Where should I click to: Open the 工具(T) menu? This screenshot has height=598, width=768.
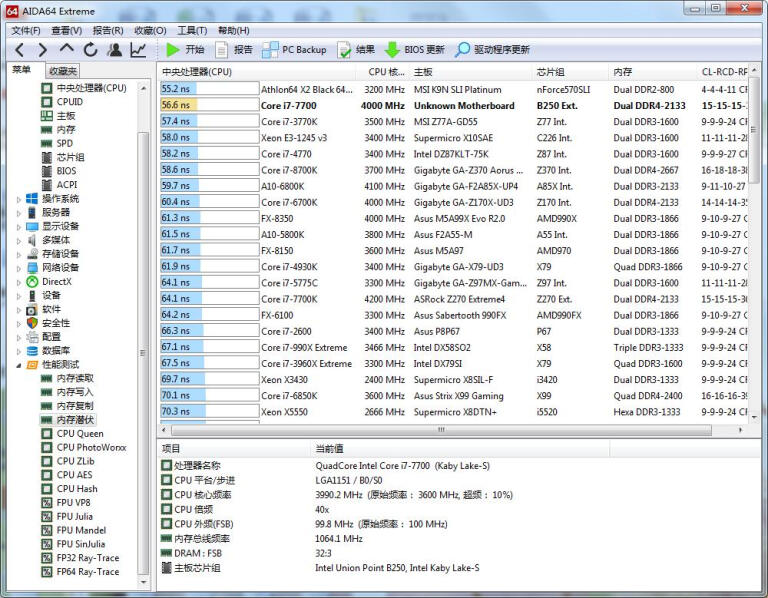coord(192,30)
